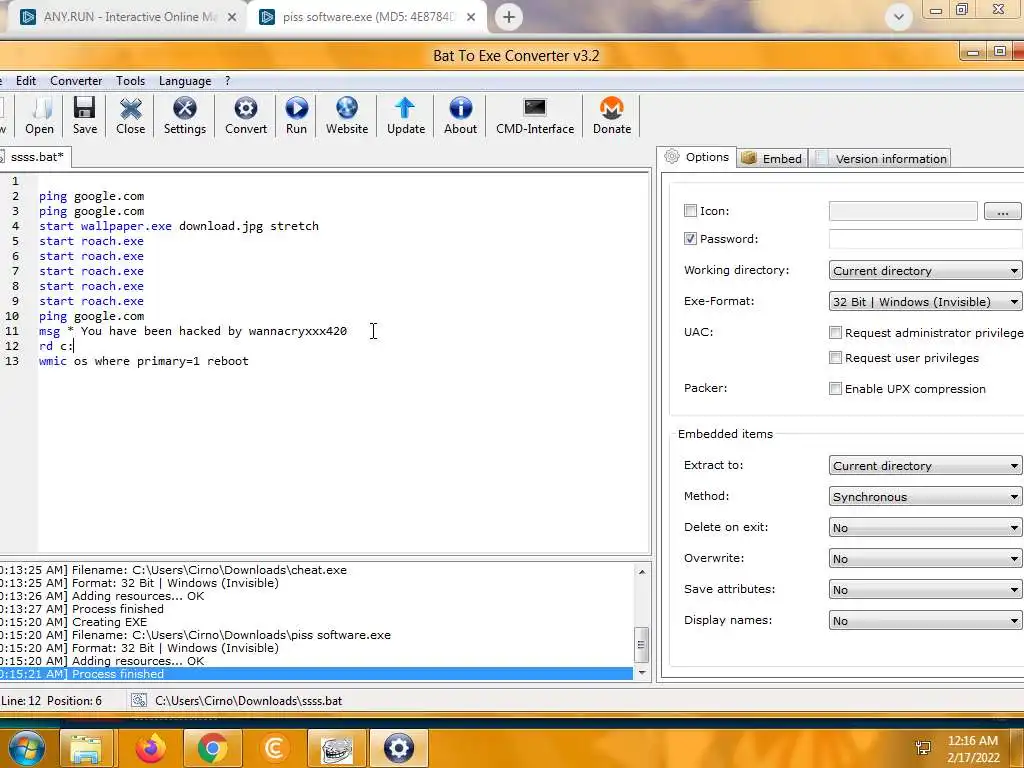Image resolution: width=1024 pixels, height=768 pixels.
Task: Show the About info icon
Action: (460, 116)
